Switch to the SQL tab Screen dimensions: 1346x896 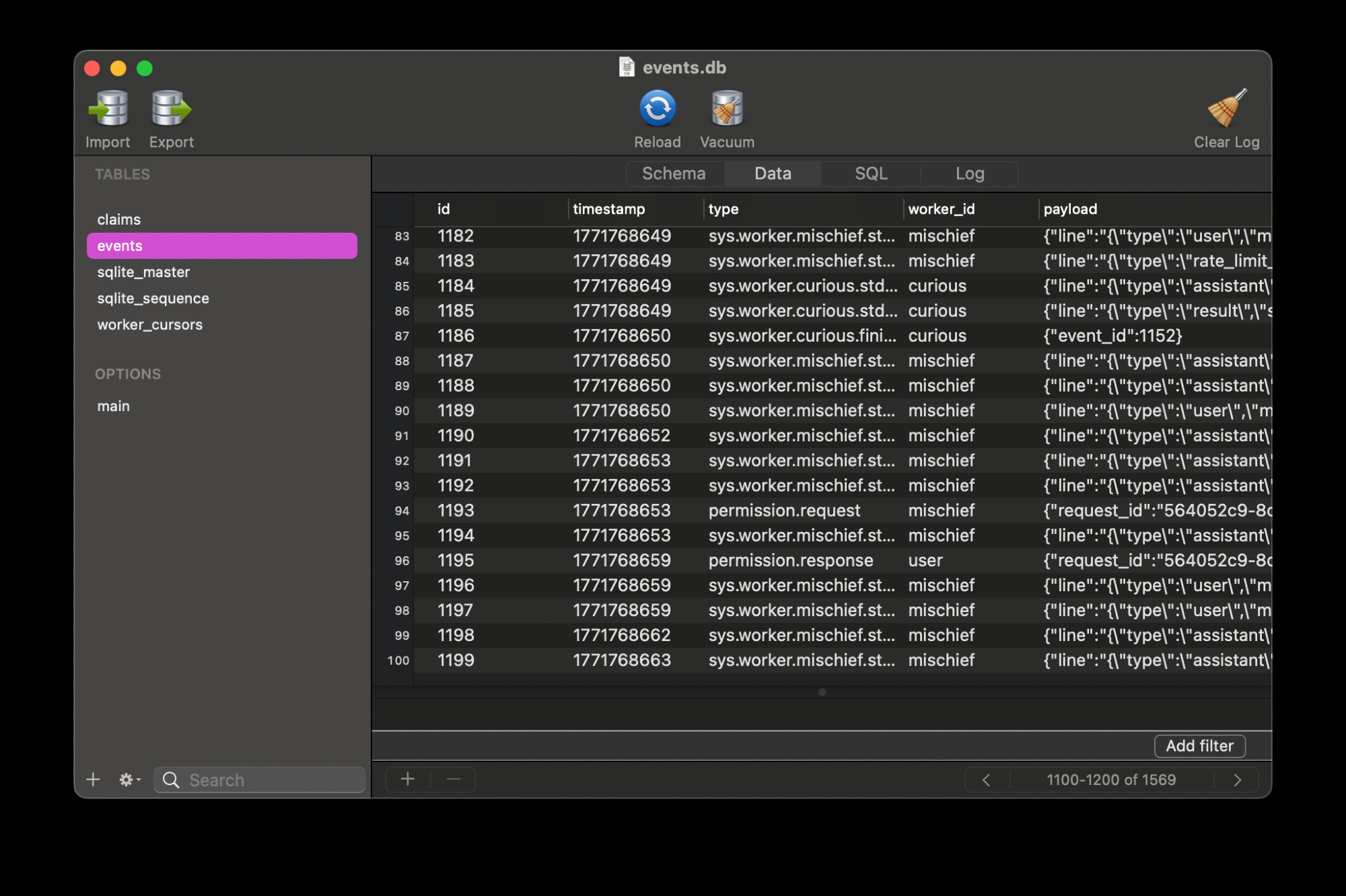(x=871, y=174)
